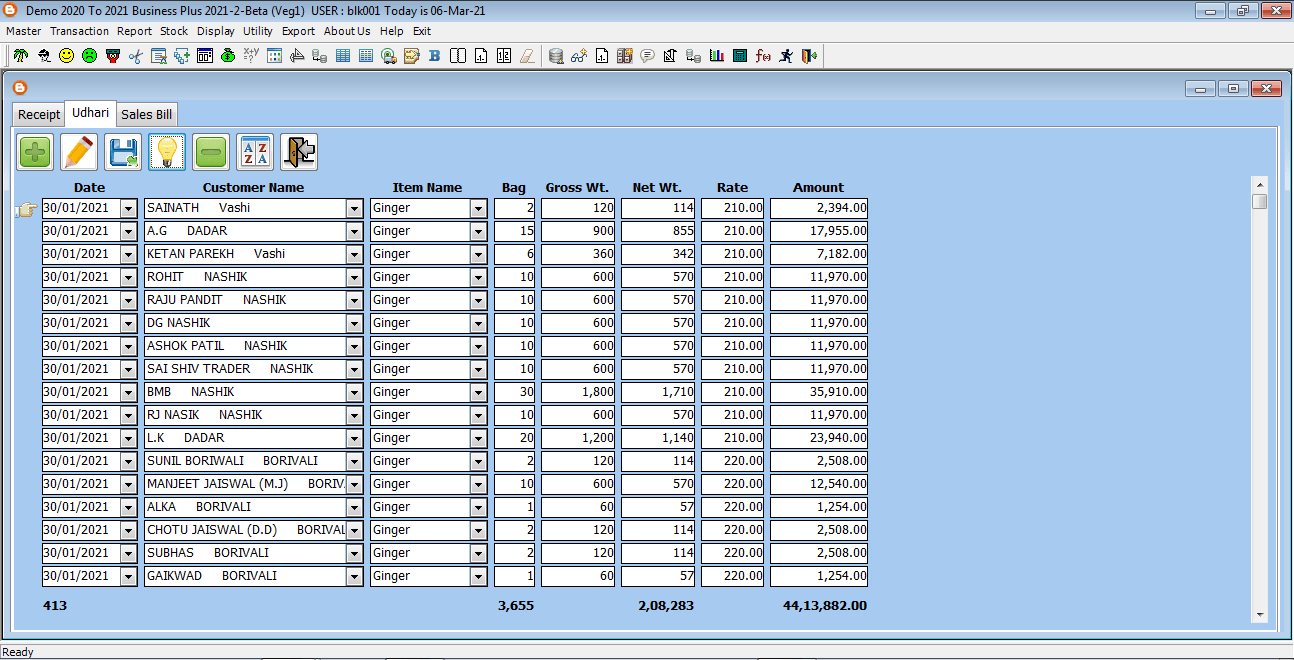The height and width of the screenshot is (660, 1294).
Task: Click the pencil edit icon
Action: point(79,153)
